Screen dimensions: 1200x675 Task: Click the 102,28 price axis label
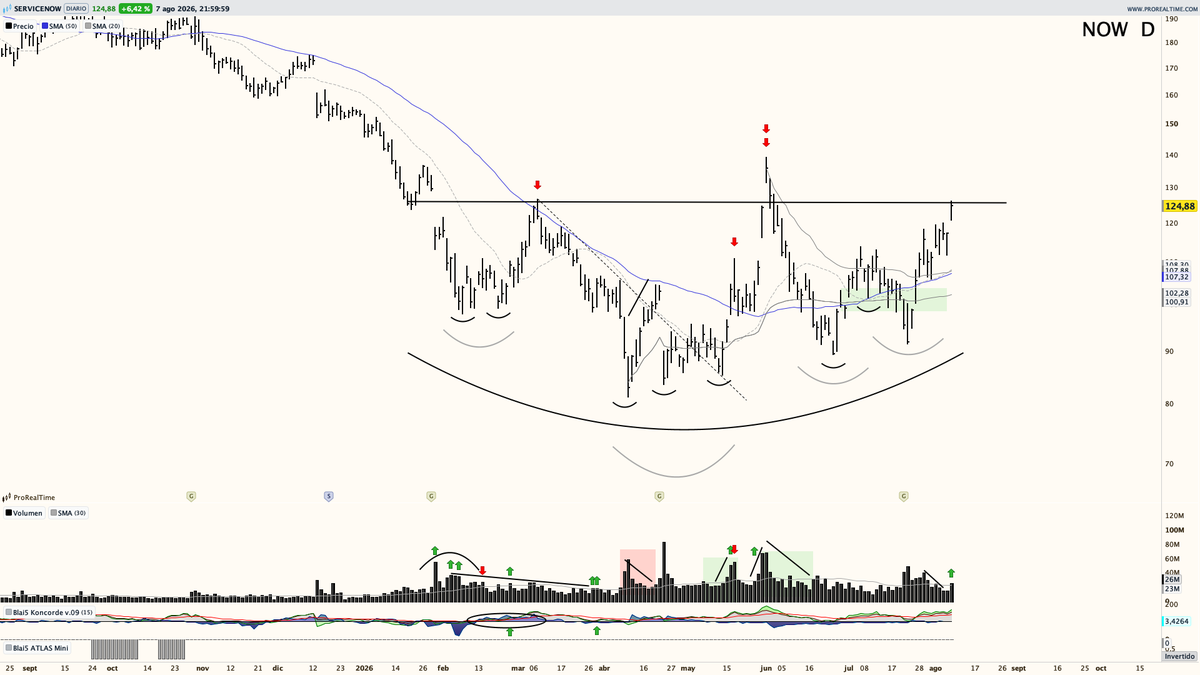click(x=1178, y=292)
